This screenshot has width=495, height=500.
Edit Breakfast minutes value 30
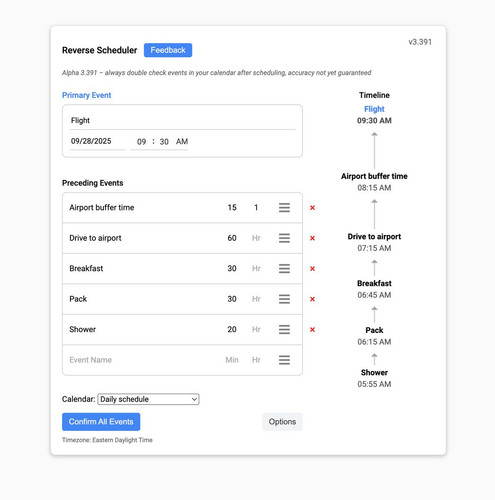pos(232,268)
